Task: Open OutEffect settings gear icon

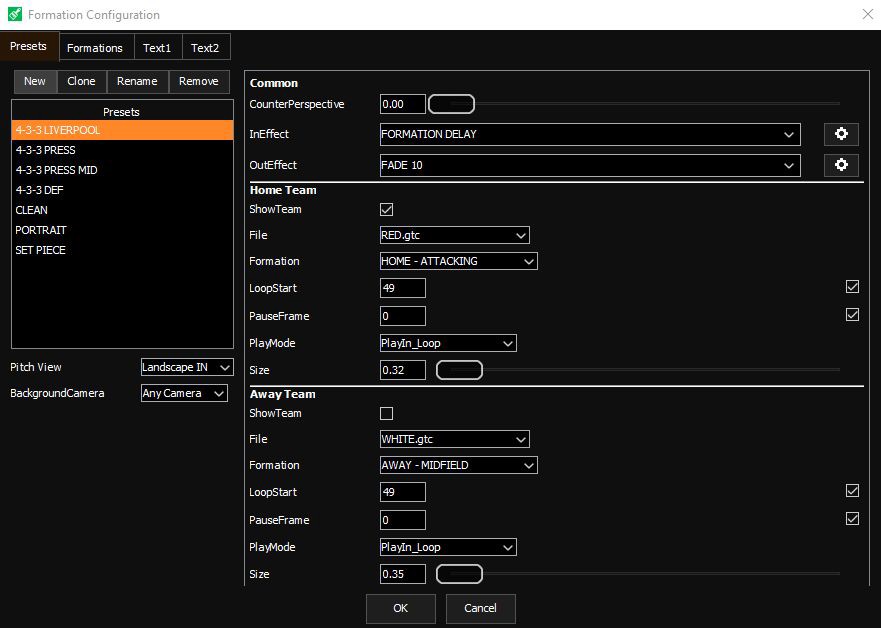Action: pyautogui.click(x=841, y=165)
